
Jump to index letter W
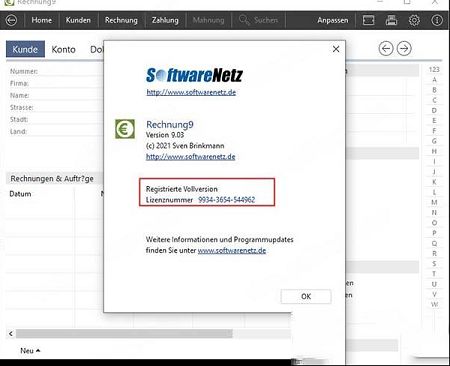(x=434, y=304)
